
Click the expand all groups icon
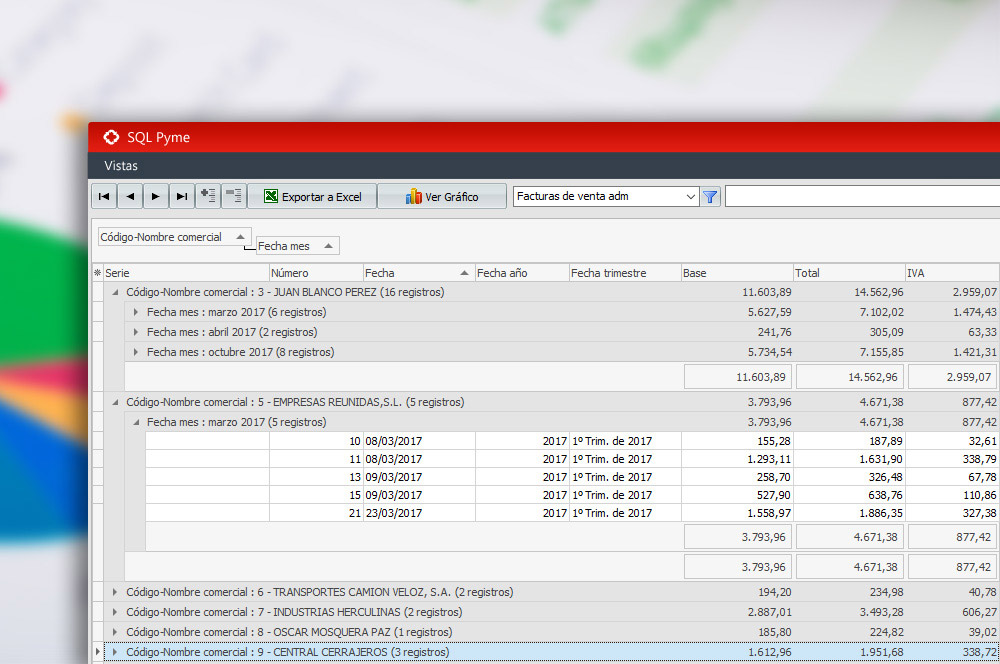[208, 196]
